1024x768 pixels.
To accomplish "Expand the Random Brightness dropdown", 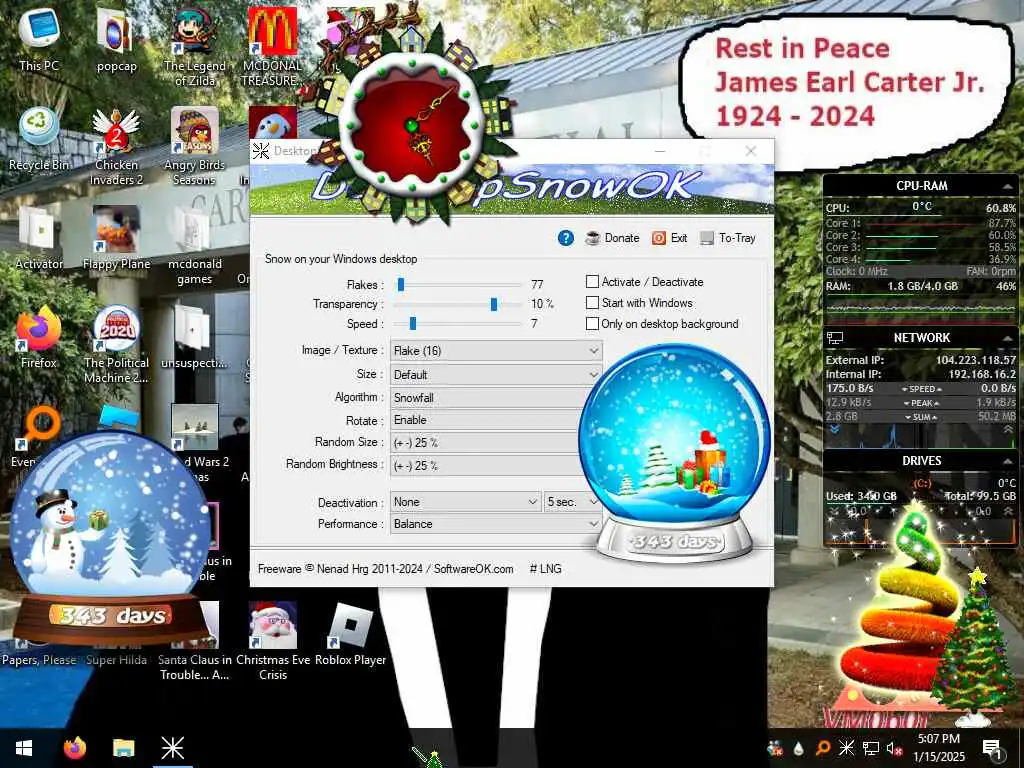I will (x=487, y=465).
